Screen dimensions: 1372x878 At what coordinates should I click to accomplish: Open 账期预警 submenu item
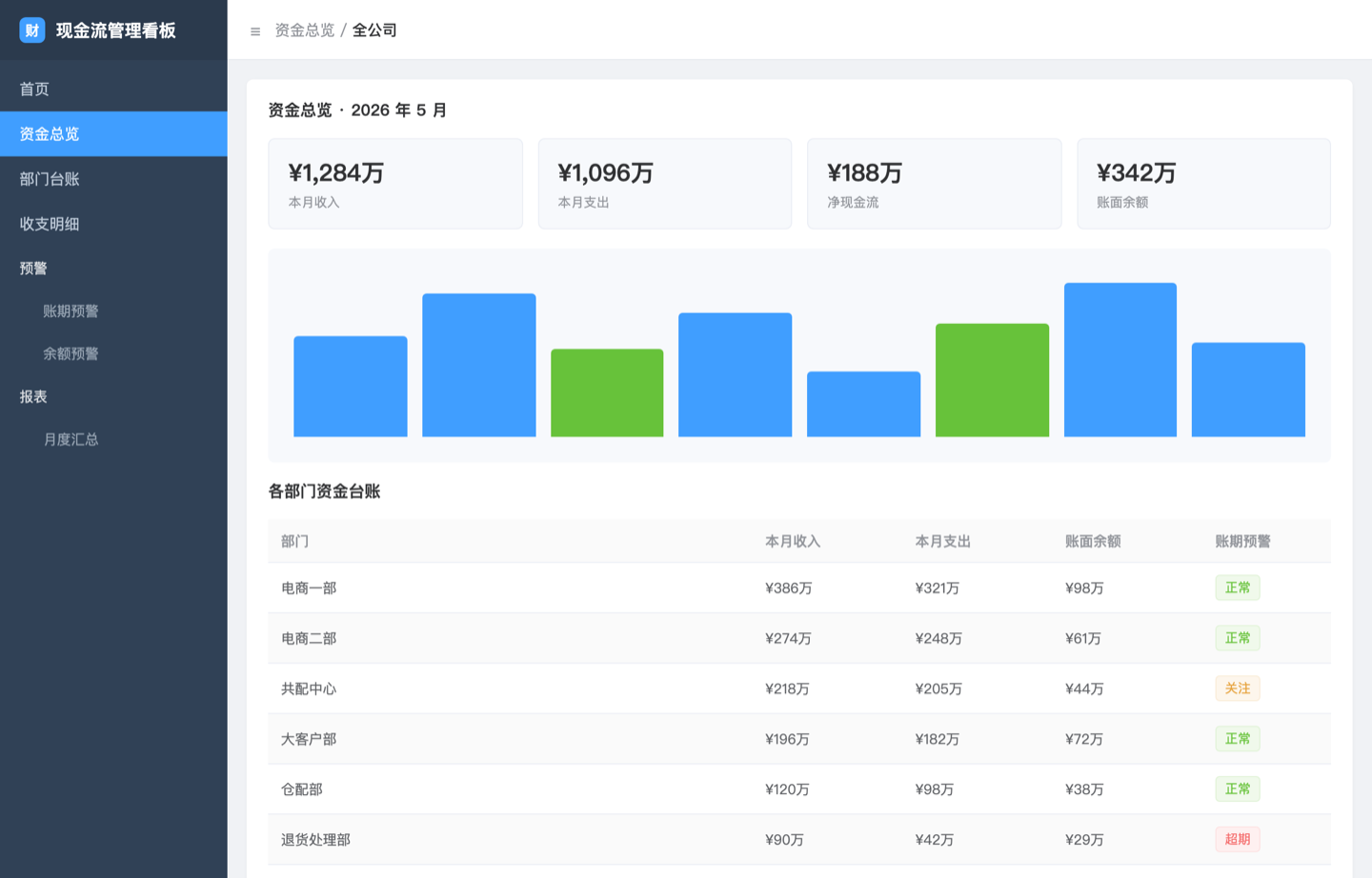[113, 311]
